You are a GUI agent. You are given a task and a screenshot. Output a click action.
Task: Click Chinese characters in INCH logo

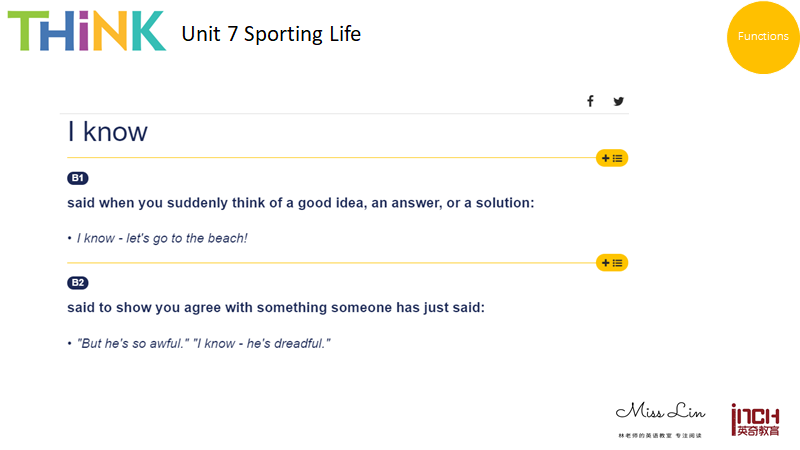(758, 431)
